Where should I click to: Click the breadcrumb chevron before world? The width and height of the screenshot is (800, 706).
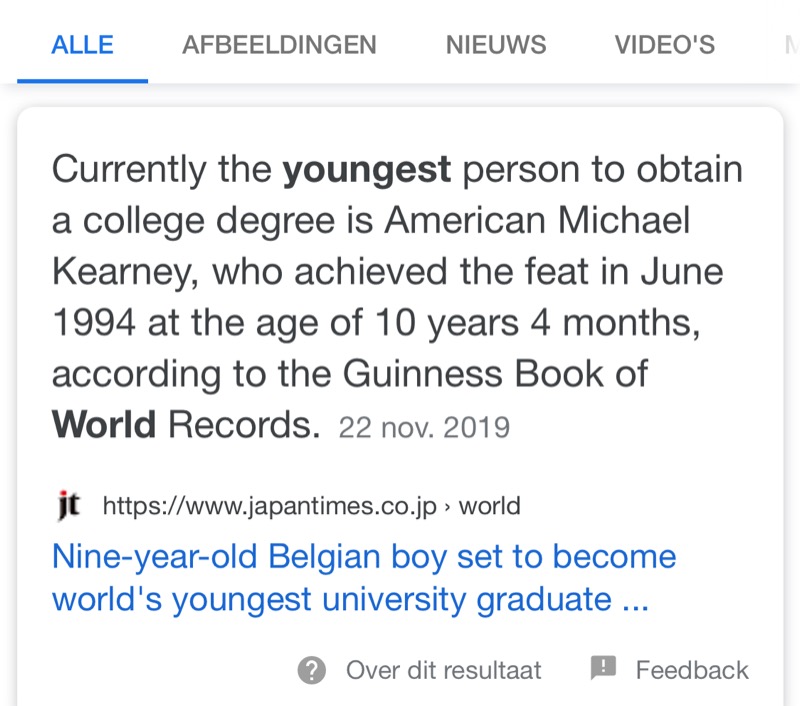coord(447,507)
